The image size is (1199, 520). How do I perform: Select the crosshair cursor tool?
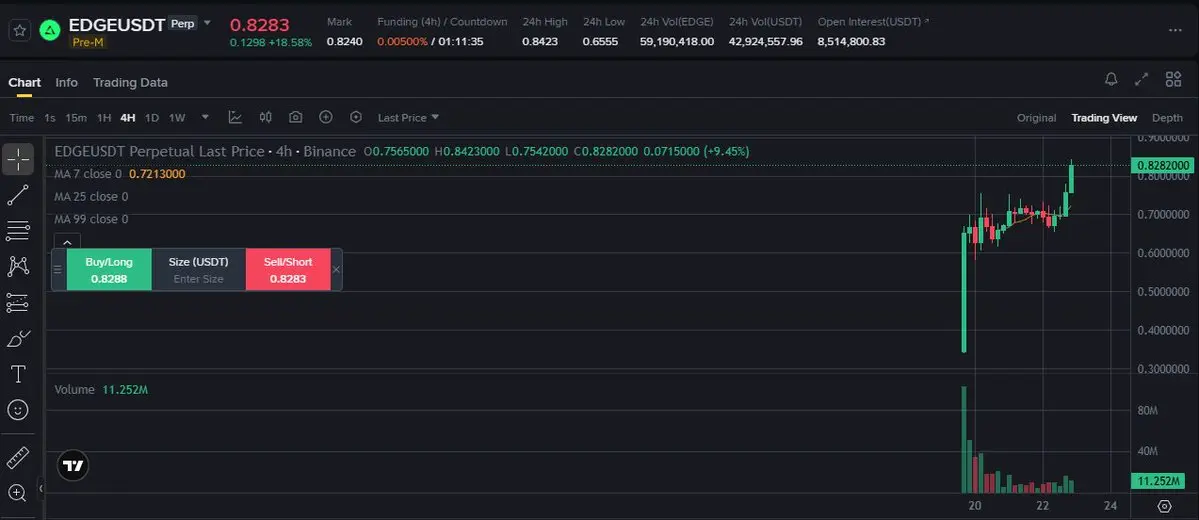(x=18, y=159)
